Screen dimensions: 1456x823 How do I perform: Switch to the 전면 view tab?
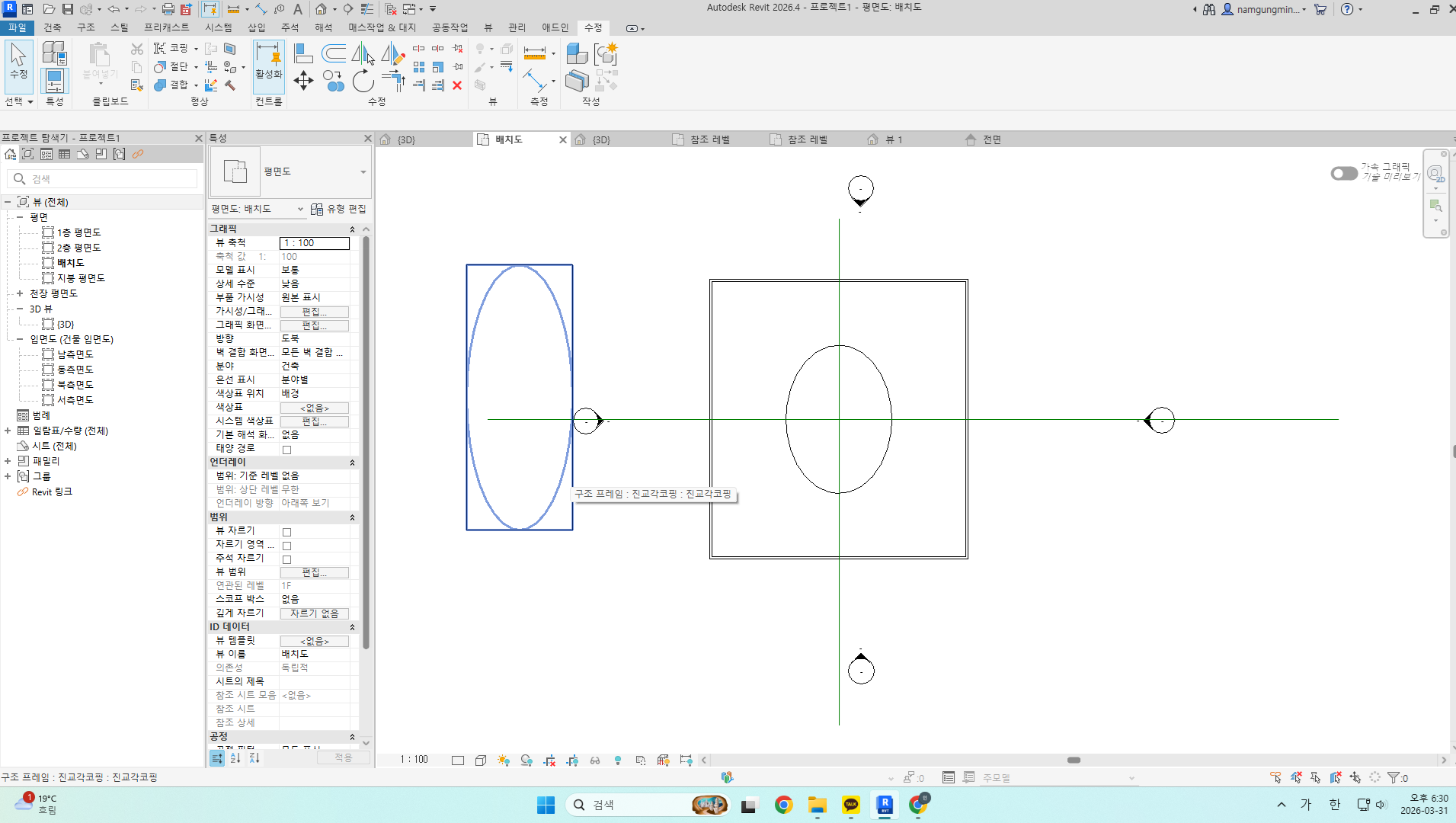click(x=991, y=139)
